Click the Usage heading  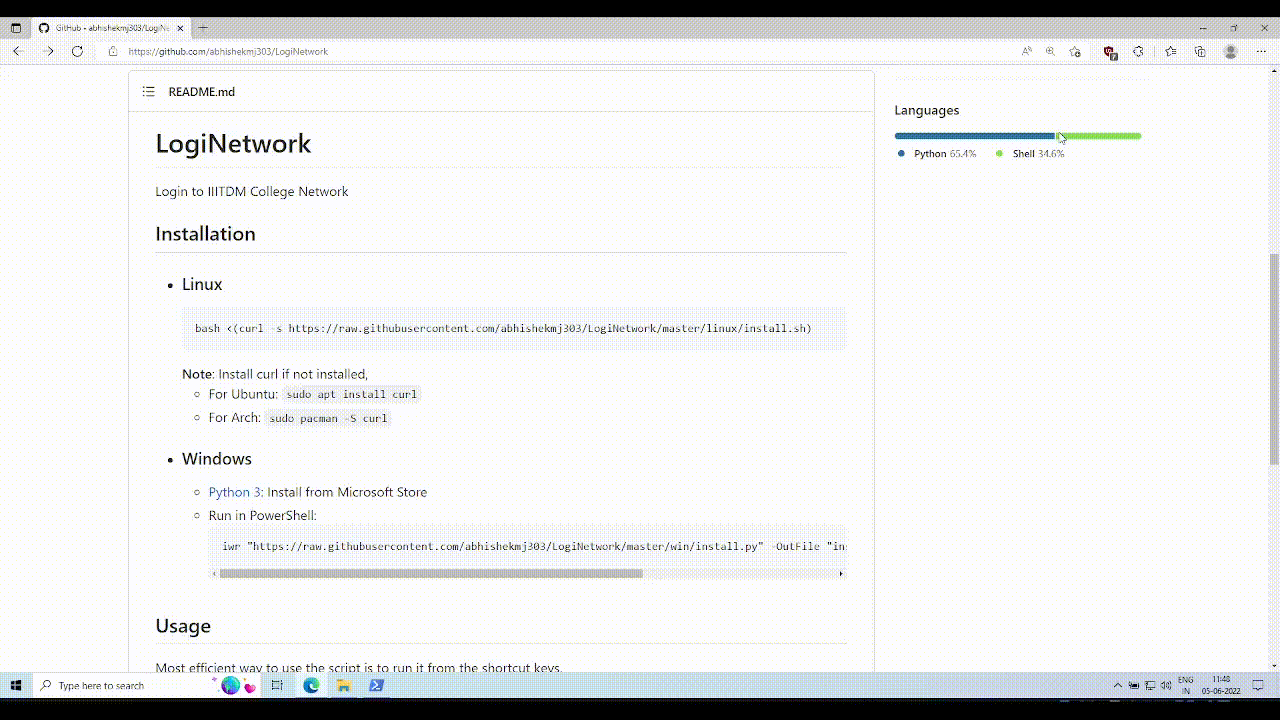pos(183,625)
